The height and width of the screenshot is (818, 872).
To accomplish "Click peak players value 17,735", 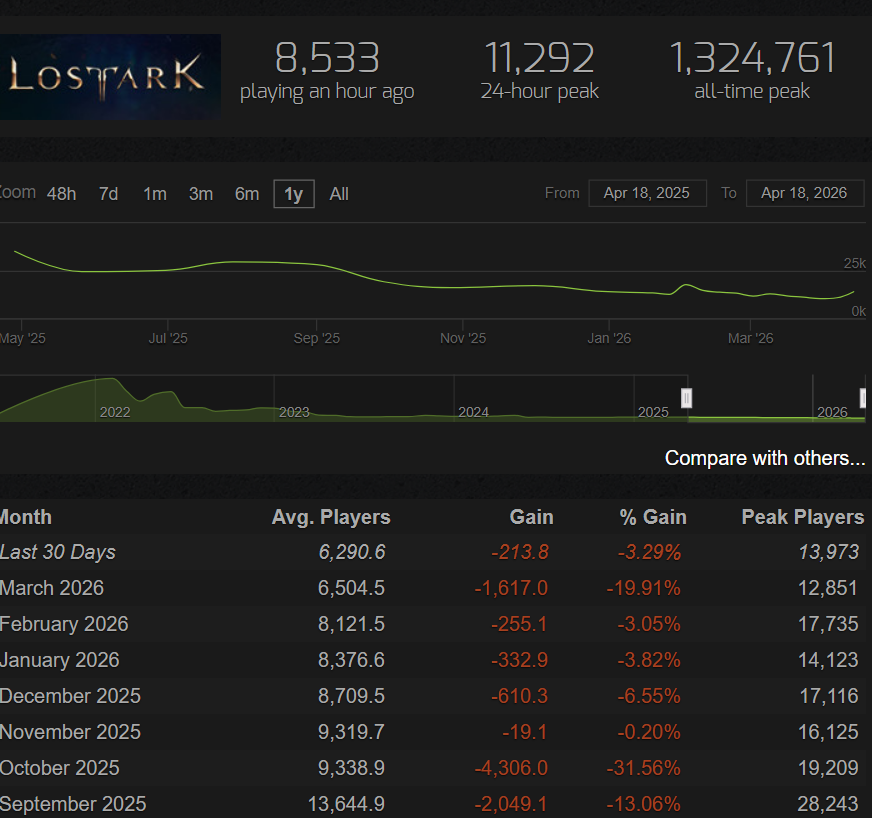I will [828, 624].
